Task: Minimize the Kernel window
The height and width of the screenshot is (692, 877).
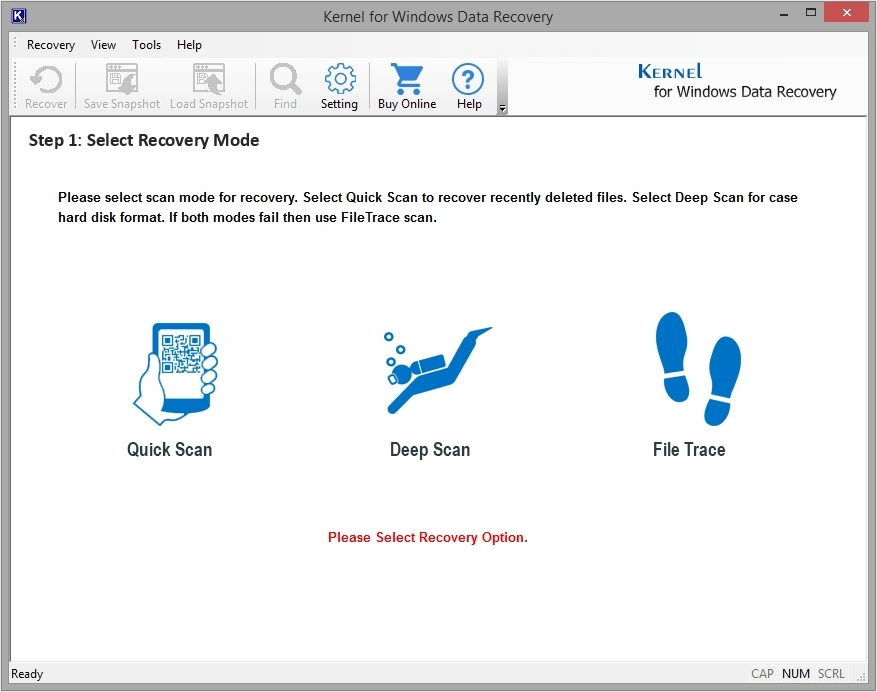Action: [x=784, y=13]
